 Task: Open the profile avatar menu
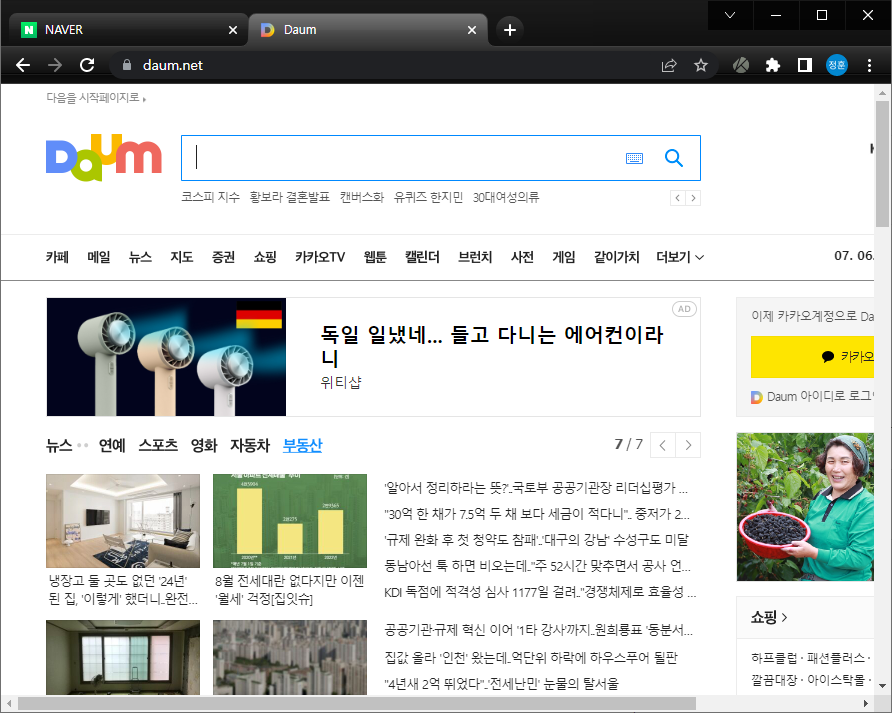pos(837,65)
